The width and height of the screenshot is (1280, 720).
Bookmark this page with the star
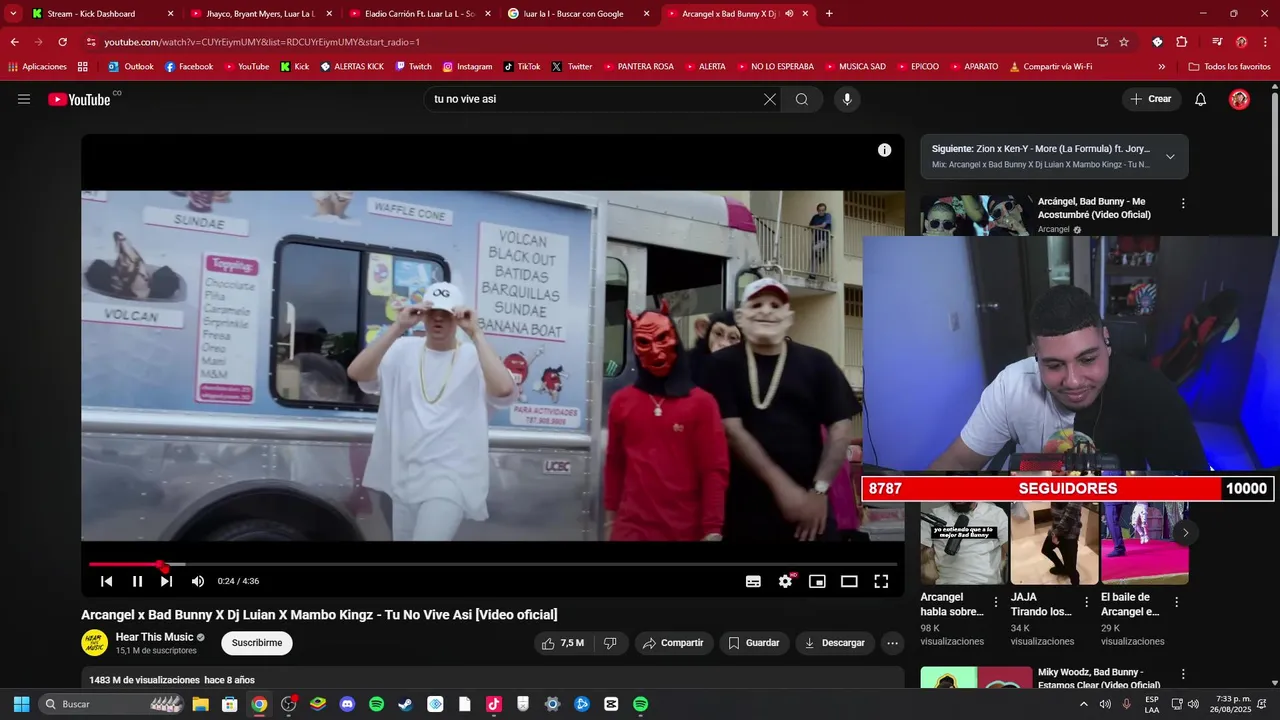1124,42
